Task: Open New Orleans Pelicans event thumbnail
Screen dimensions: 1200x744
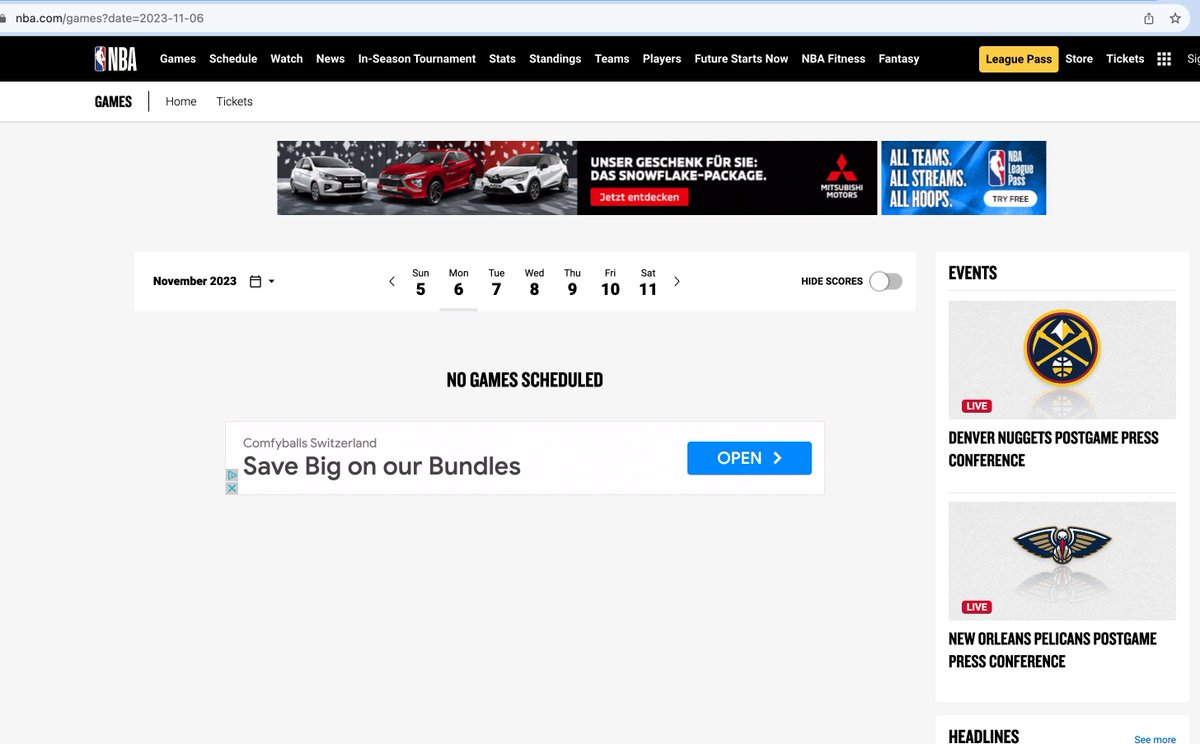Action: coord(1062,561)
